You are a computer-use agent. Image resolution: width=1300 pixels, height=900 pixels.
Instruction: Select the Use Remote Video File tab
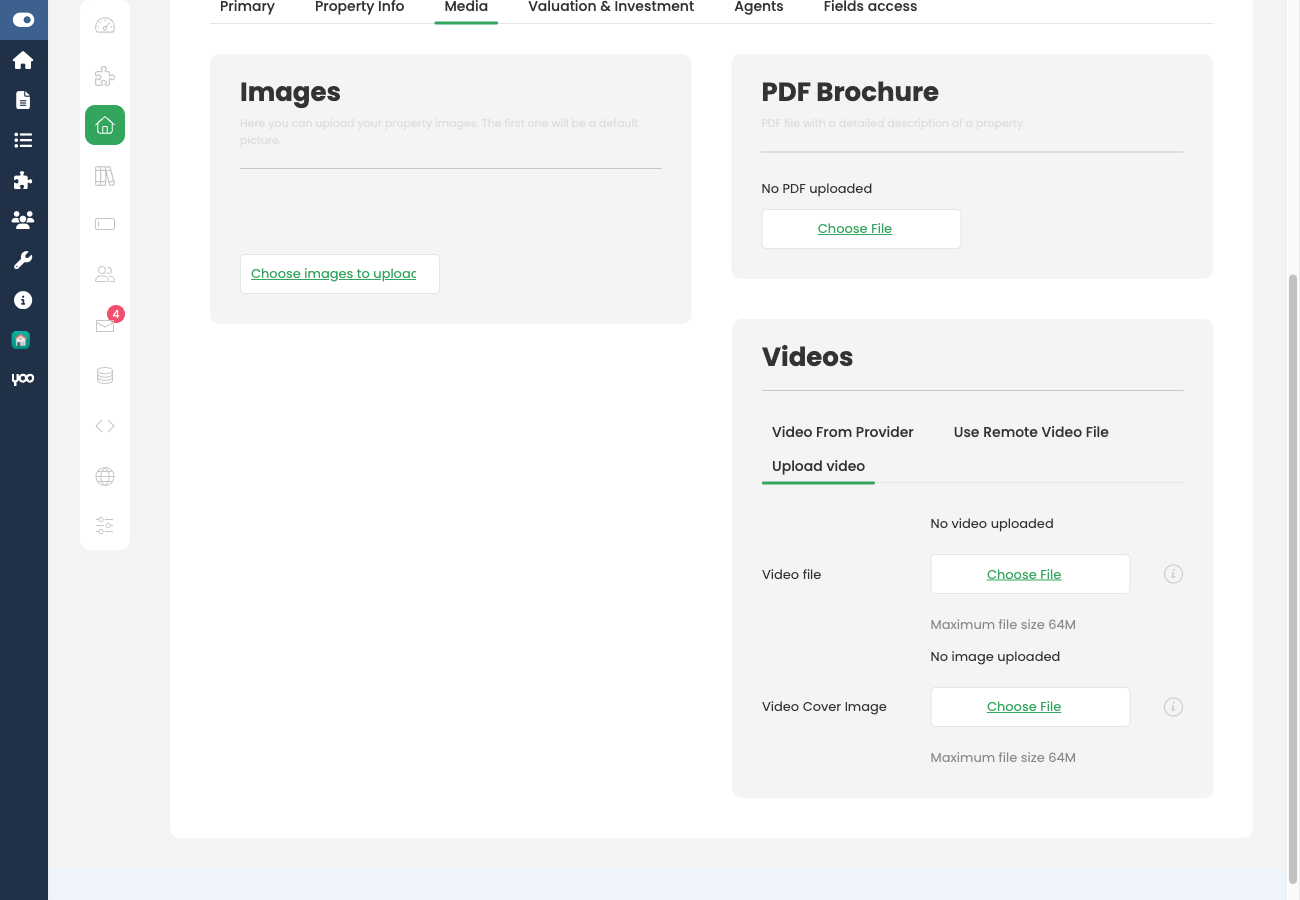click(1031, 432)
